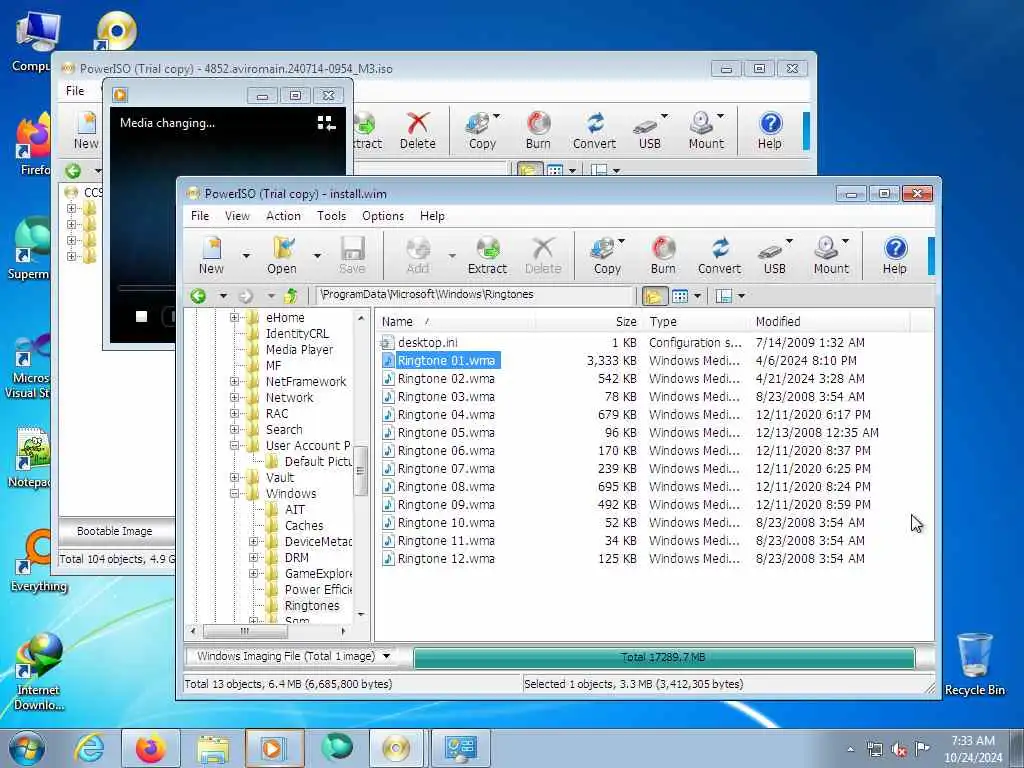Open the Recycle Bin on desktop
The height and width of the screenshot is (768, 1024).
974,664
